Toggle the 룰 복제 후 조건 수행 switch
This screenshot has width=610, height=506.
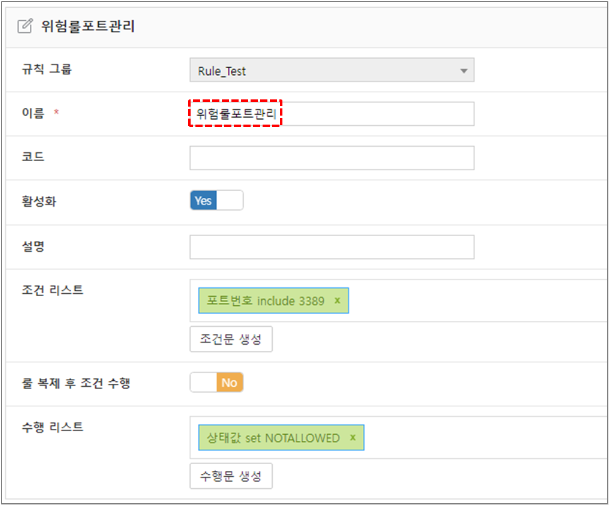tap(217, 382)
